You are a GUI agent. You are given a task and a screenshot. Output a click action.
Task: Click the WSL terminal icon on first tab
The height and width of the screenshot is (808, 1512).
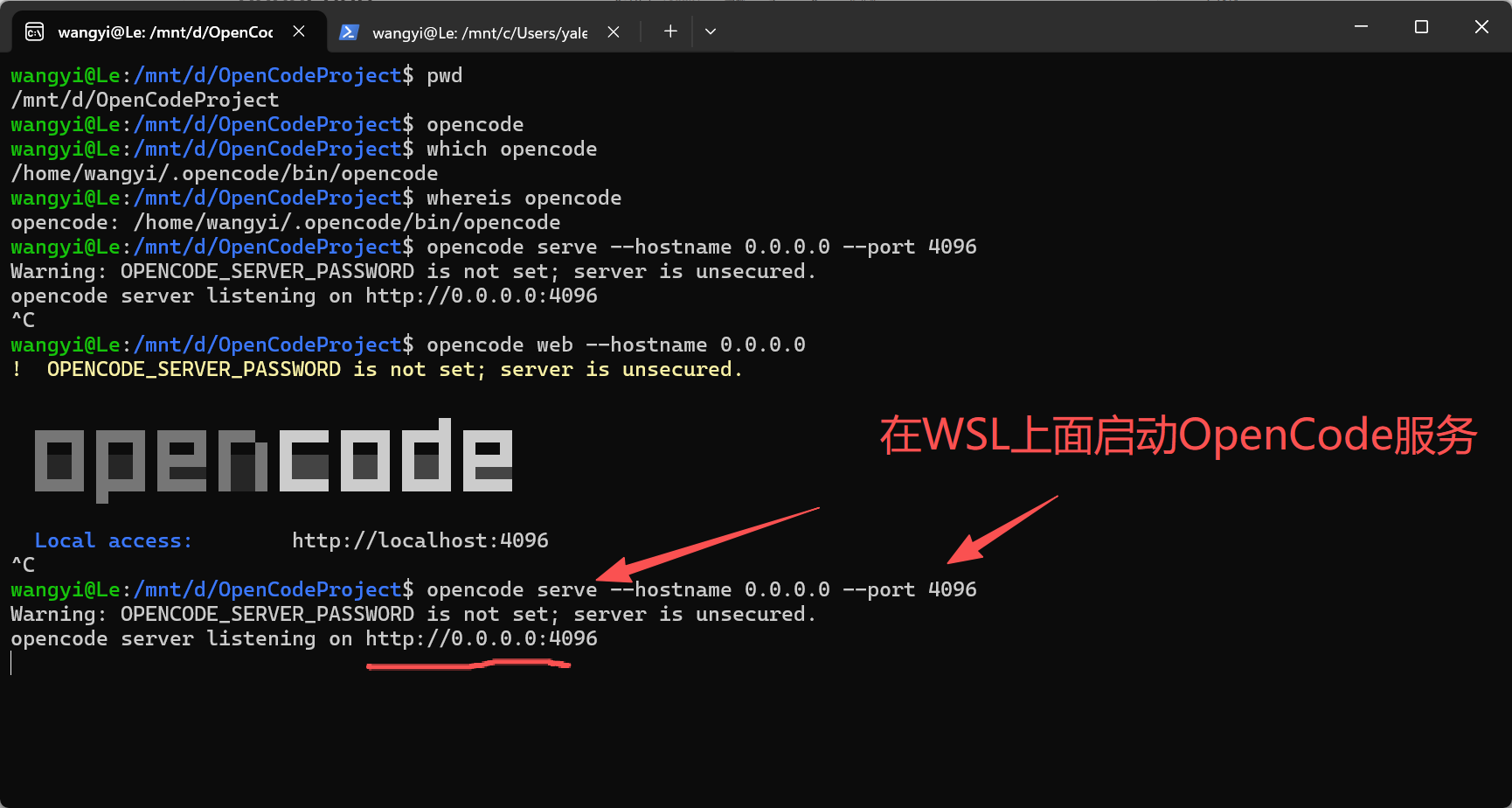coord(34,31)
